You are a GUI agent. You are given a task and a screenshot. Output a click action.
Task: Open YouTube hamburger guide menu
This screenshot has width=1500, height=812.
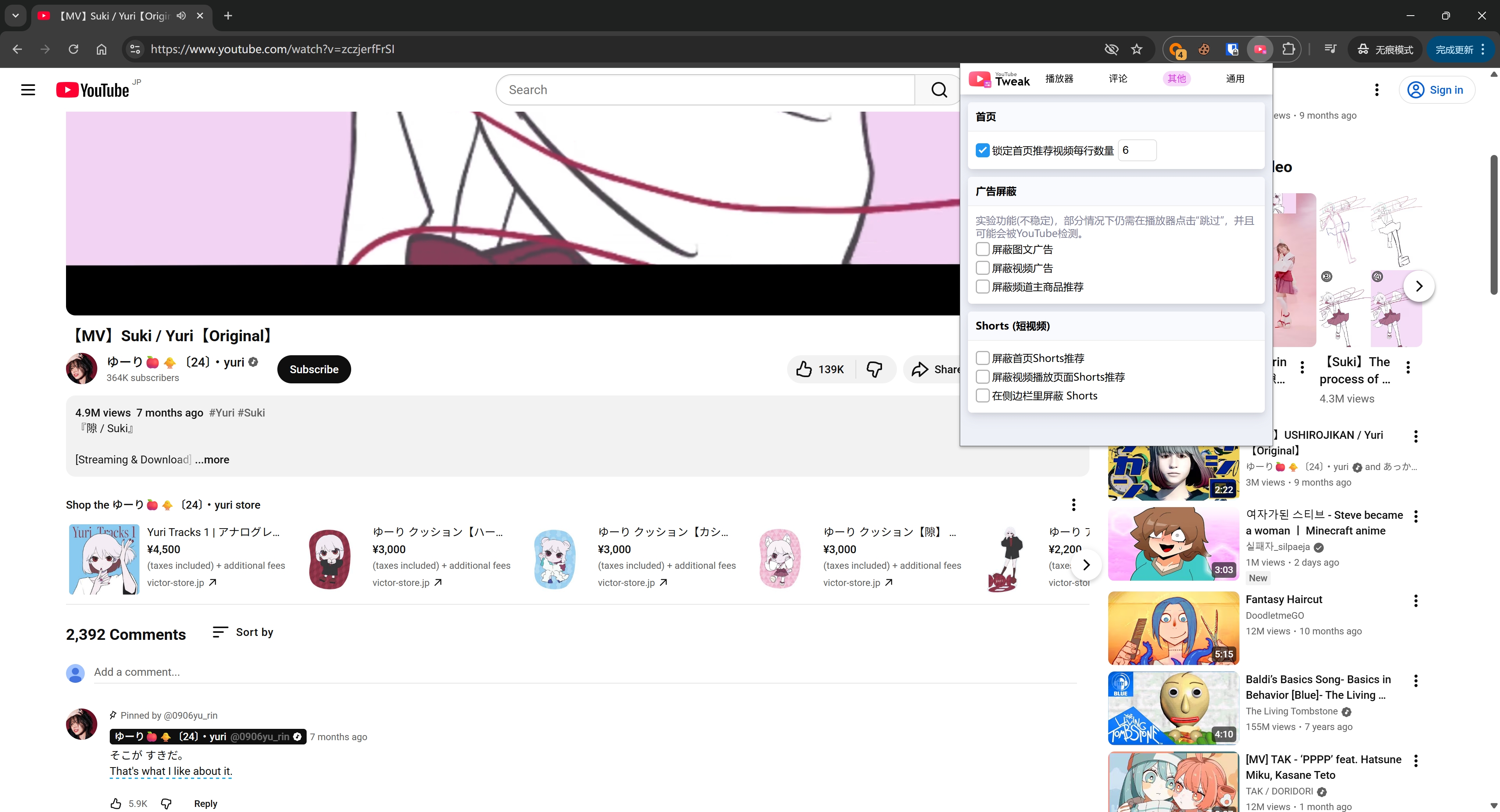(x=28, y=90)
